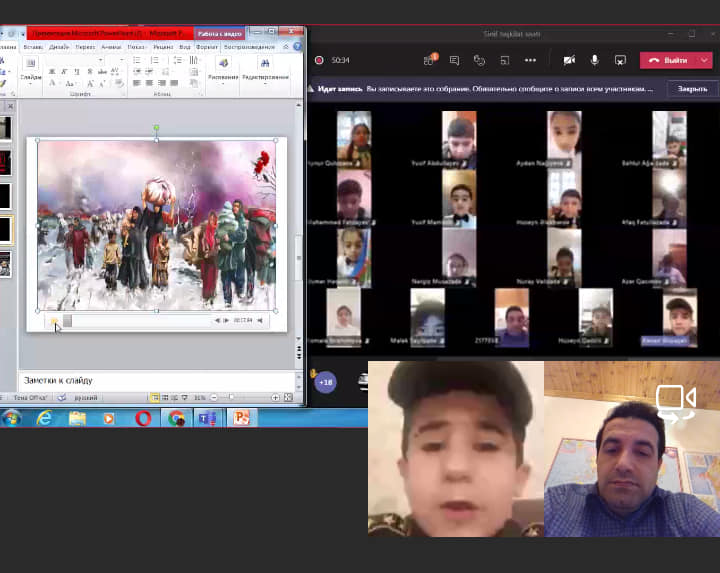Open the Teams breakout rooms icon

[505, 60]
